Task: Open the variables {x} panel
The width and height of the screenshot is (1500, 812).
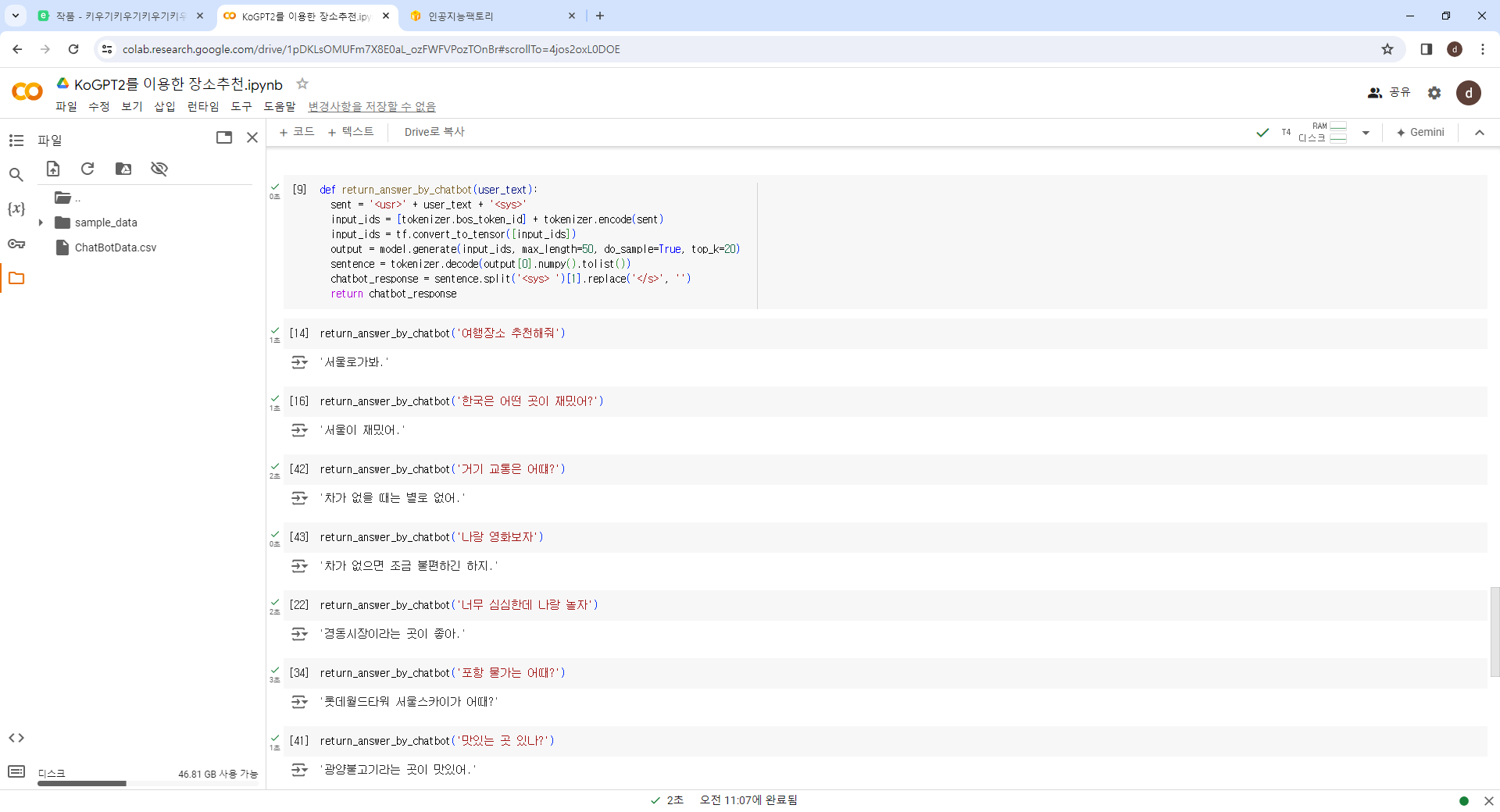Action: pos(16,209)
